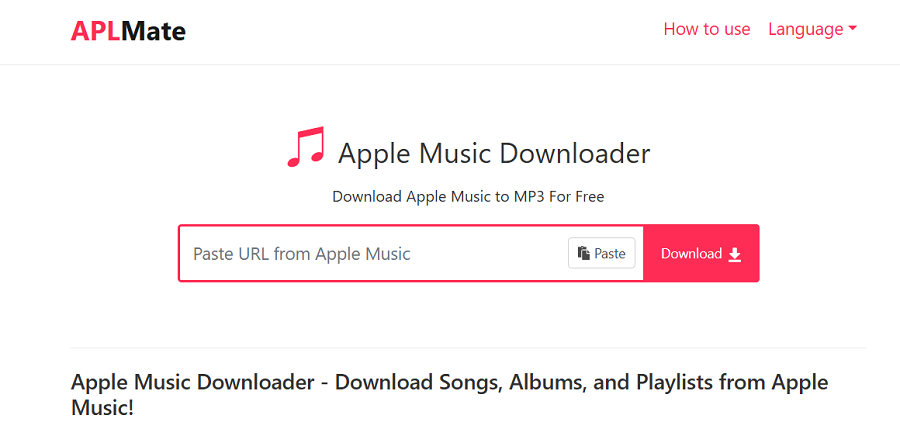Viewport: 900px width, 429px height.
Task: Click the word Downloader in the main title
Action: pyautogui.click(x=575, y=154)
